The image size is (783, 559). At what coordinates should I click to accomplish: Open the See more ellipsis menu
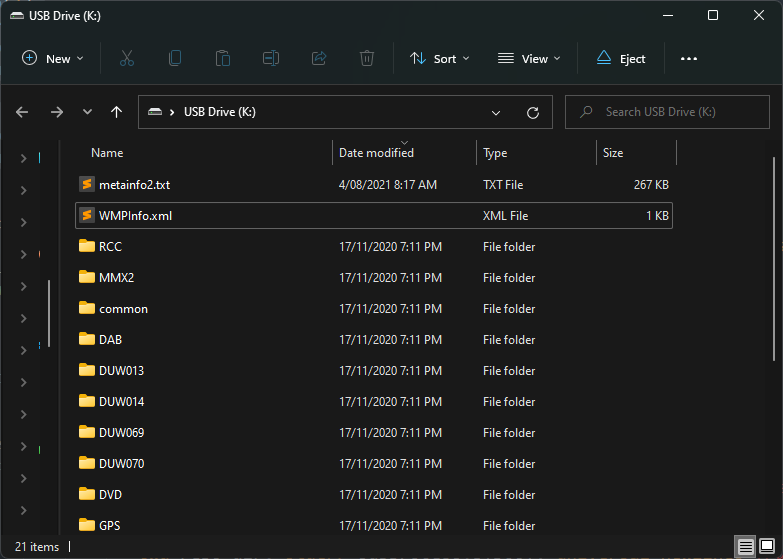(x=688, y=58)
